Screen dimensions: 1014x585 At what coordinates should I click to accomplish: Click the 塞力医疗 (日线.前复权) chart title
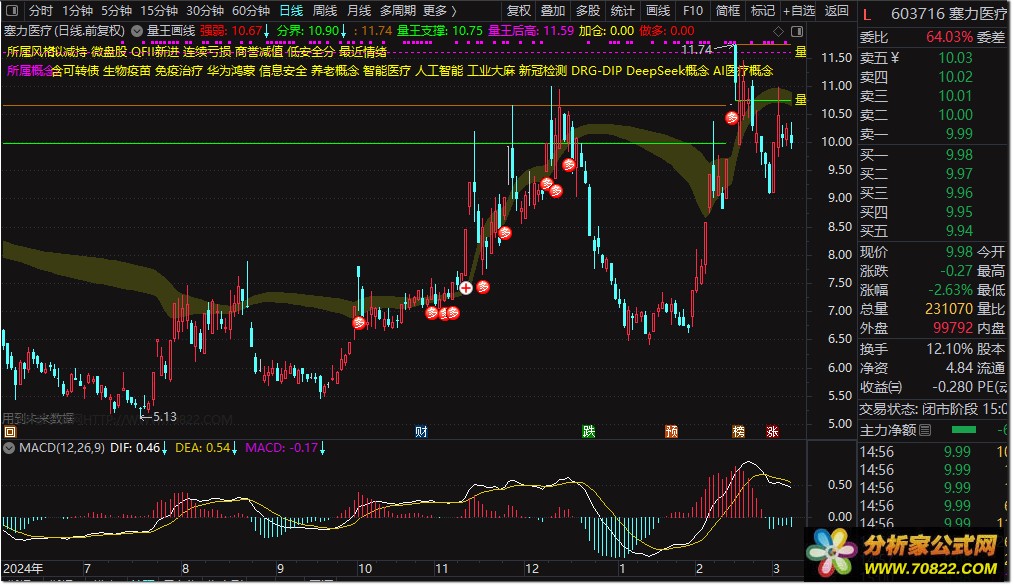tap(65, 31)
